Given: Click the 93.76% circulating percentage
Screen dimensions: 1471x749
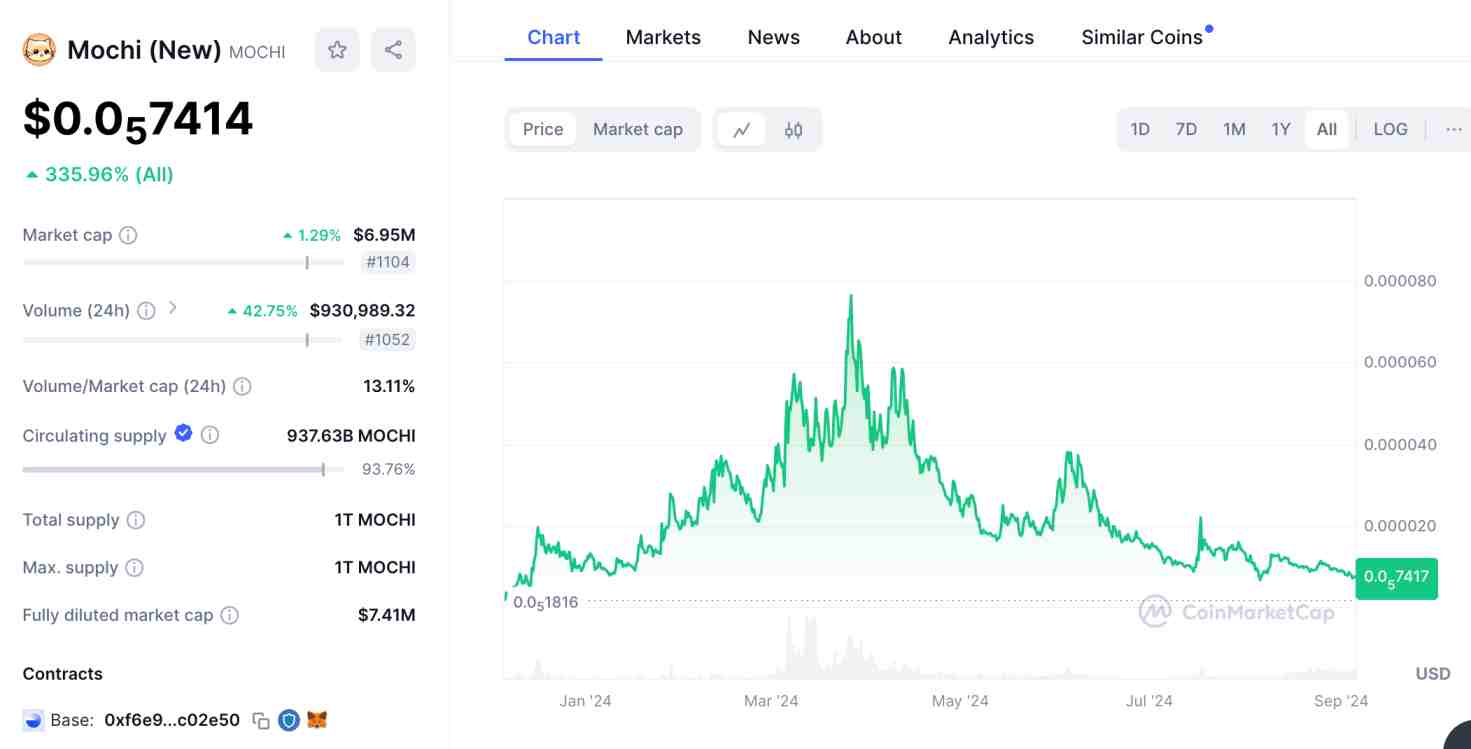Looking at the screenshot, I should point(388,469).
